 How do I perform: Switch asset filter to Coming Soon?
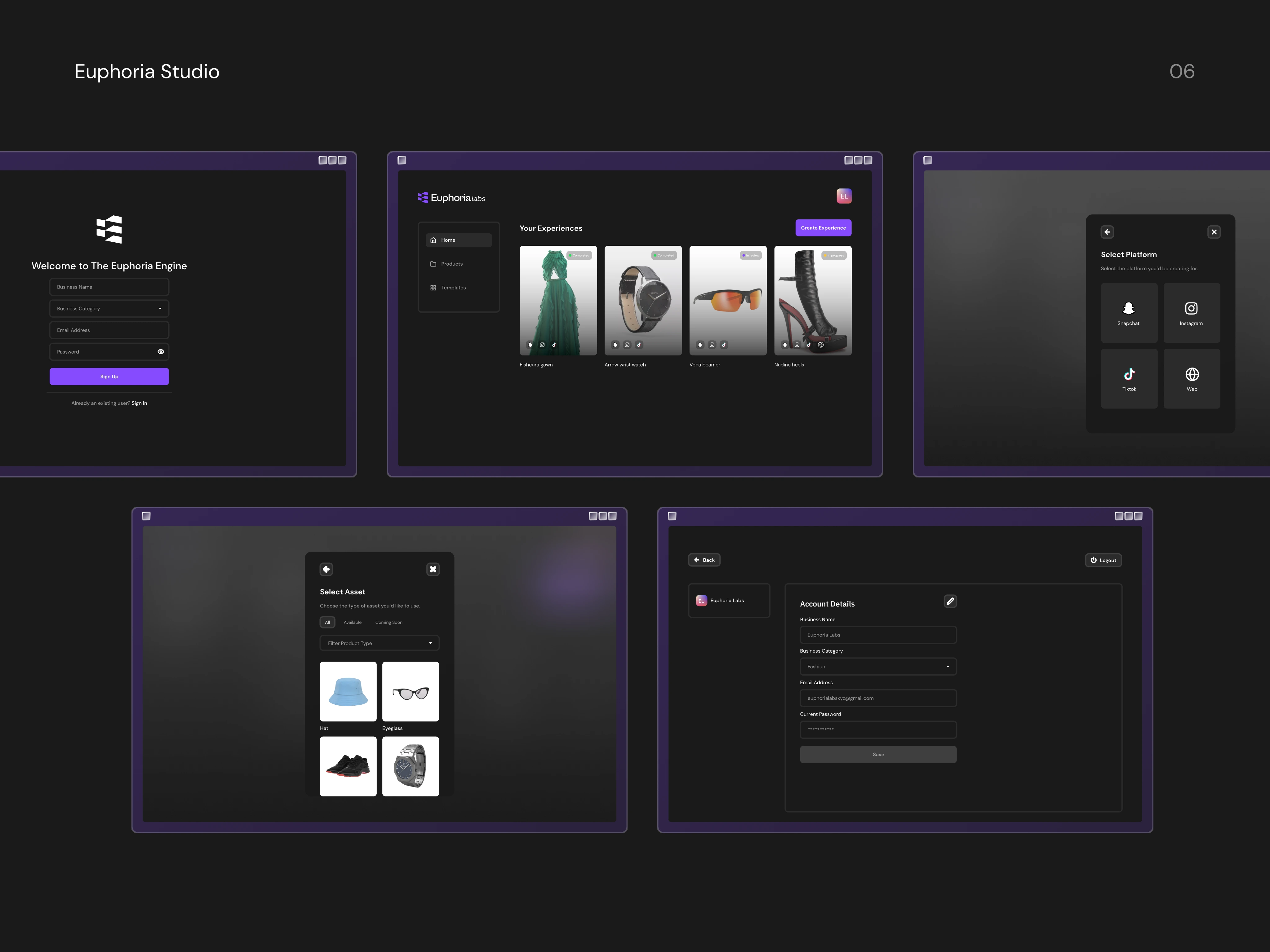coord(389,622)
